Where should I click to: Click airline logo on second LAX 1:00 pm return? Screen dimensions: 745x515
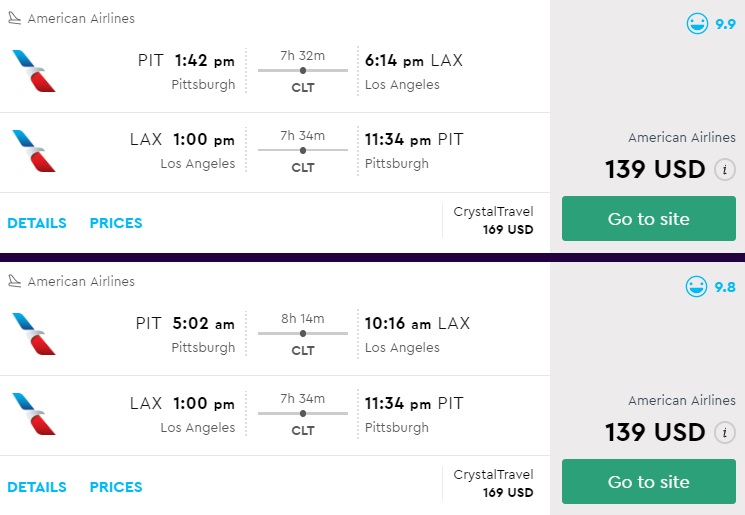coord(34,414)
